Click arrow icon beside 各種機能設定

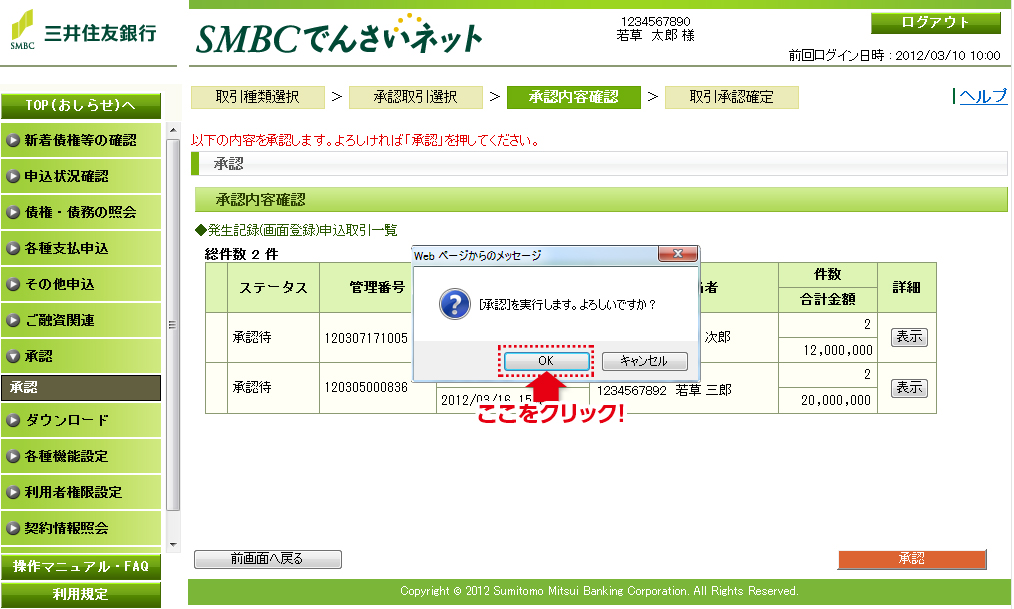click(13, 456)
